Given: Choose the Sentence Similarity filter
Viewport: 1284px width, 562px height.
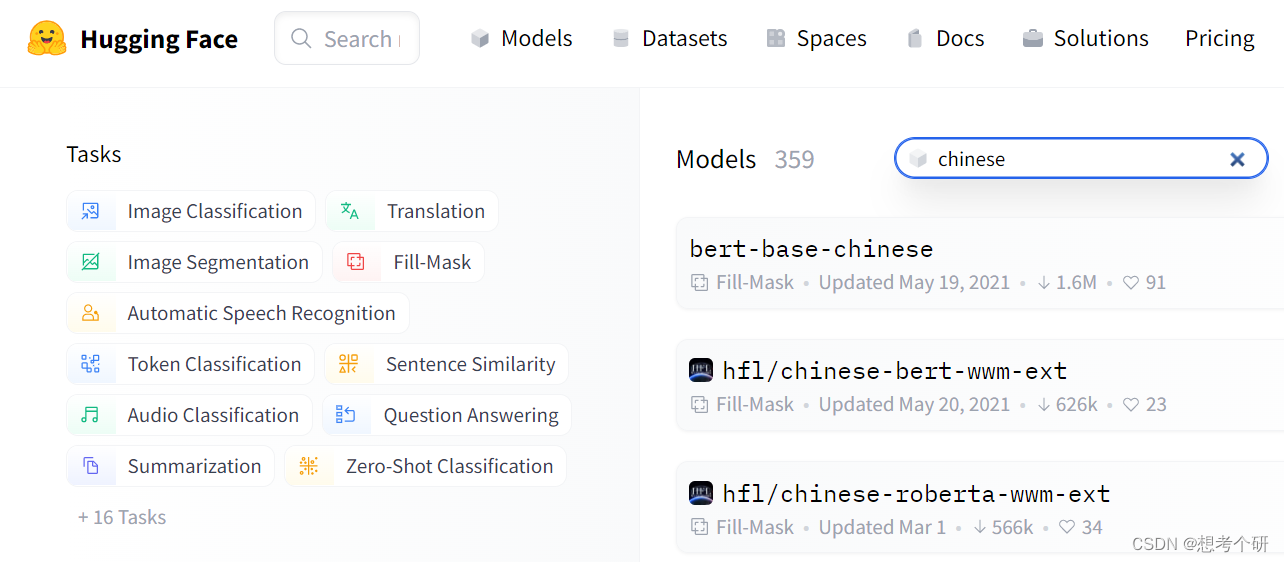Looking at the screenshot, I should click(447, 364).
